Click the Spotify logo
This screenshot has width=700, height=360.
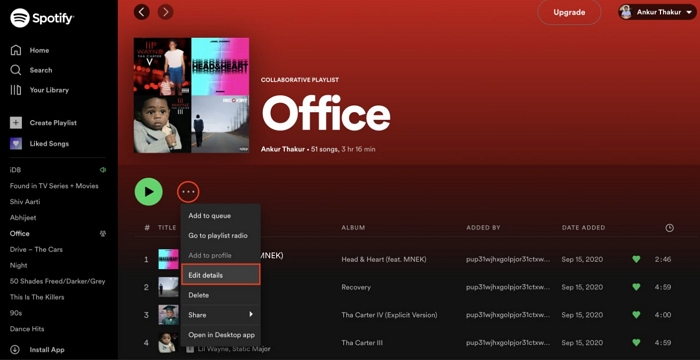point(42,18)
